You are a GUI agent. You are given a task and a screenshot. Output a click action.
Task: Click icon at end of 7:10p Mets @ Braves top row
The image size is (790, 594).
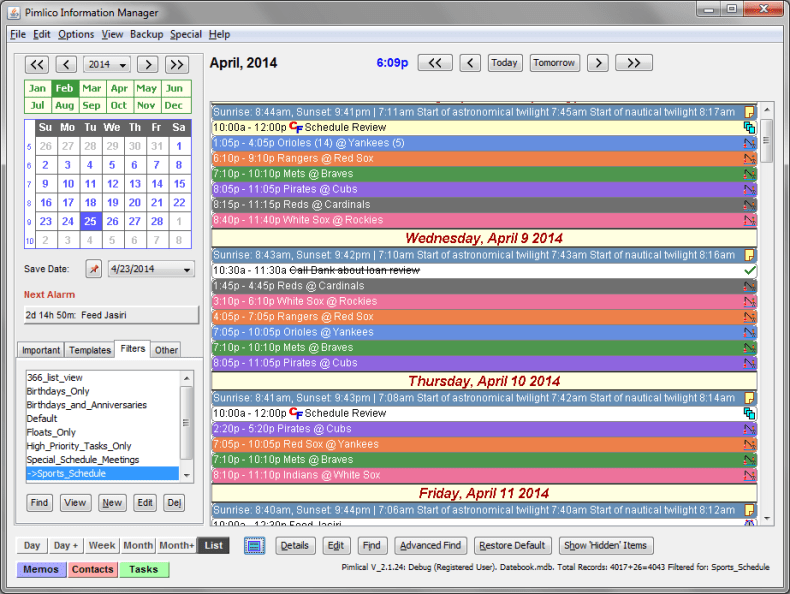pyautogui.click(x=749, y=174)
